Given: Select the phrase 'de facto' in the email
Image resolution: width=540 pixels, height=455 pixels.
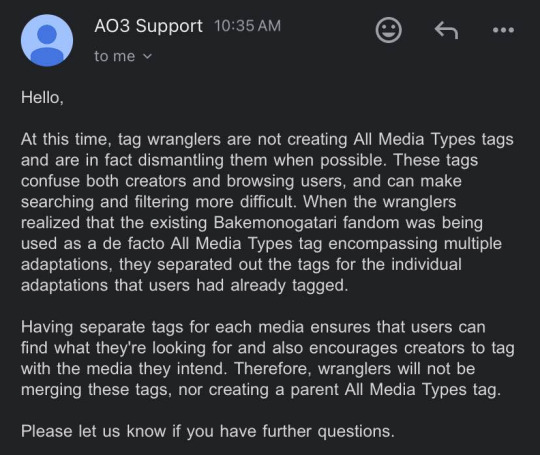Looking at the screenshot, I should [133, 244].
